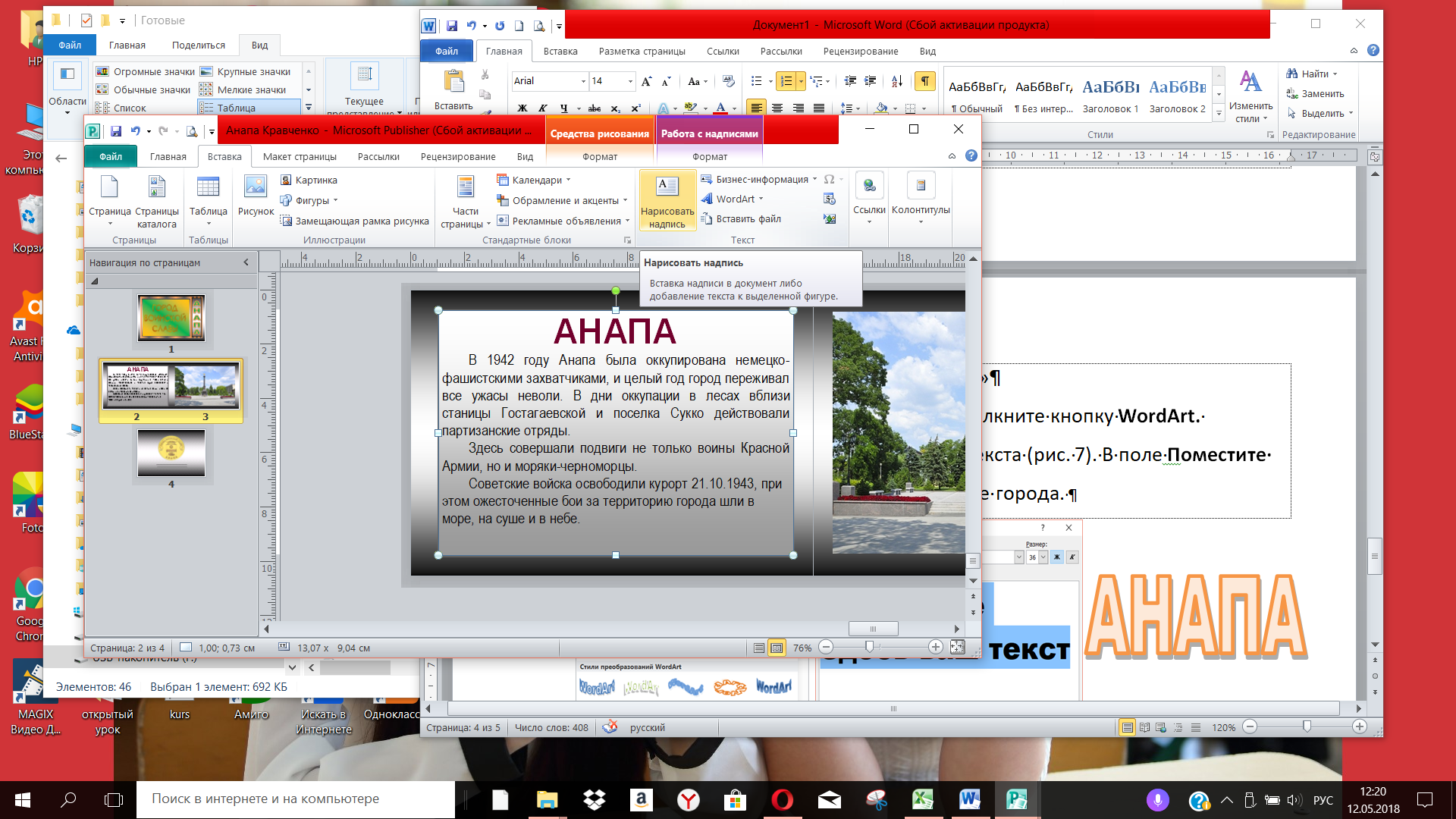Toggle two-page spread view in Publisher status bar

click(777, 648)
